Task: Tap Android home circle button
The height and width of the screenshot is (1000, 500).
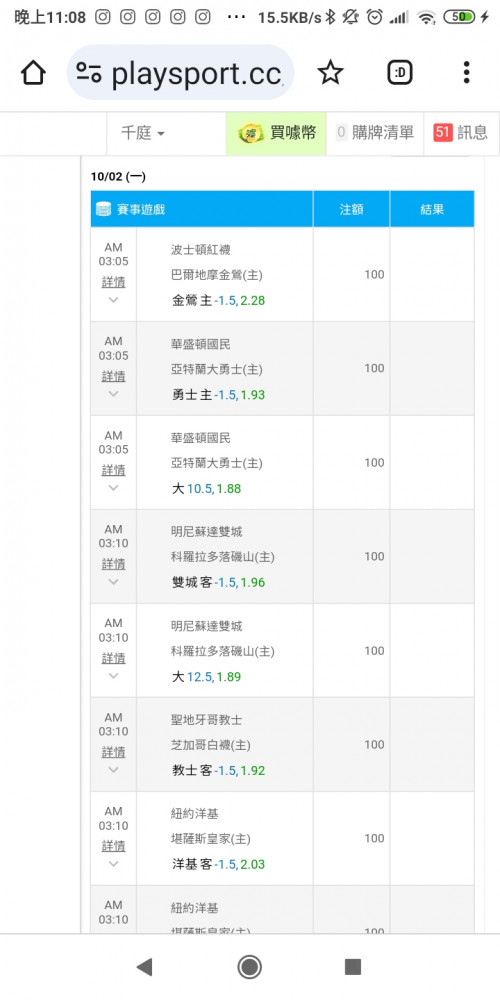Action: (249, 967)
